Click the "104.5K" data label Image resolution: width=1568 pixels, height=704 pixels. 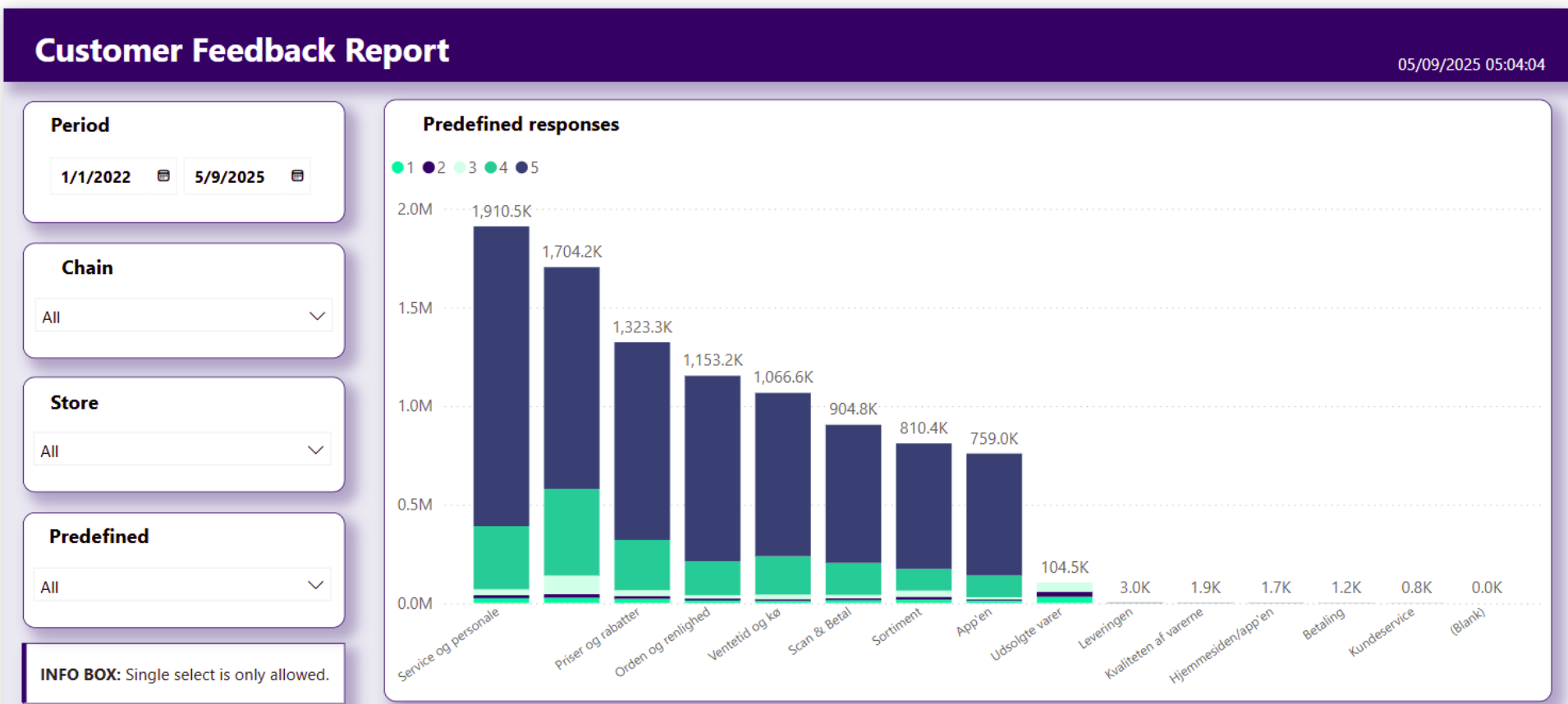(1066, 568)
